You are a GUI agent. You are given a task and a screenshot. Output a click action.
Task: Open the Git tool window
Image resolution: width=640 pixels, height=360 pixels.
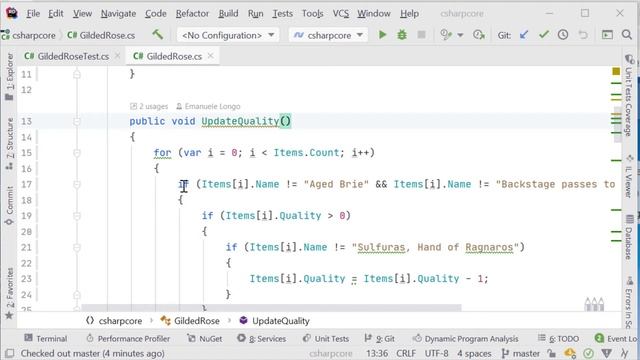pos(380,338)
